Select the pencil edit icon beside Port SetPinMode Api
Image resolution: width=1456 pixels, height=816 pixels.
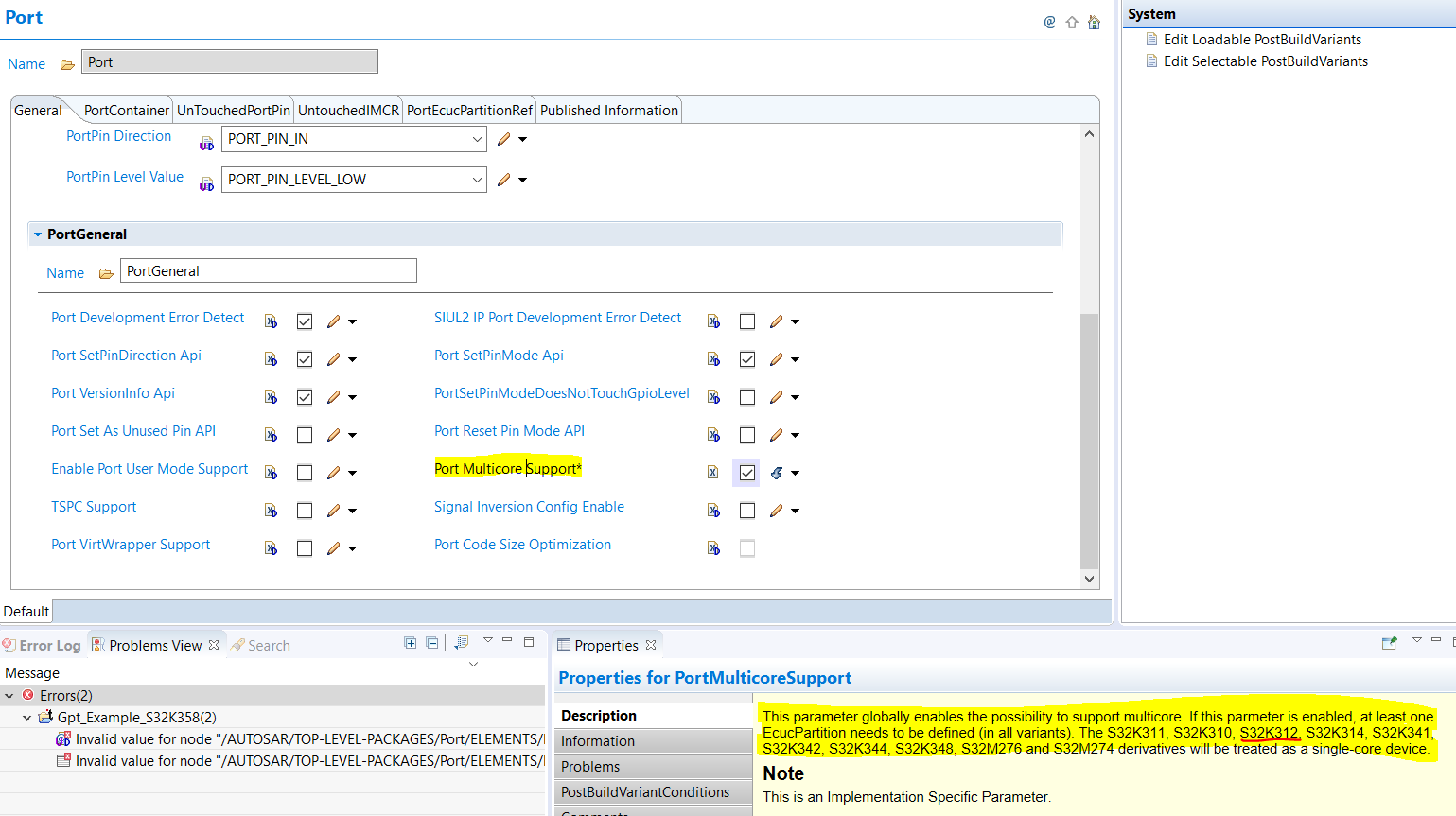(x=777, y=359)
